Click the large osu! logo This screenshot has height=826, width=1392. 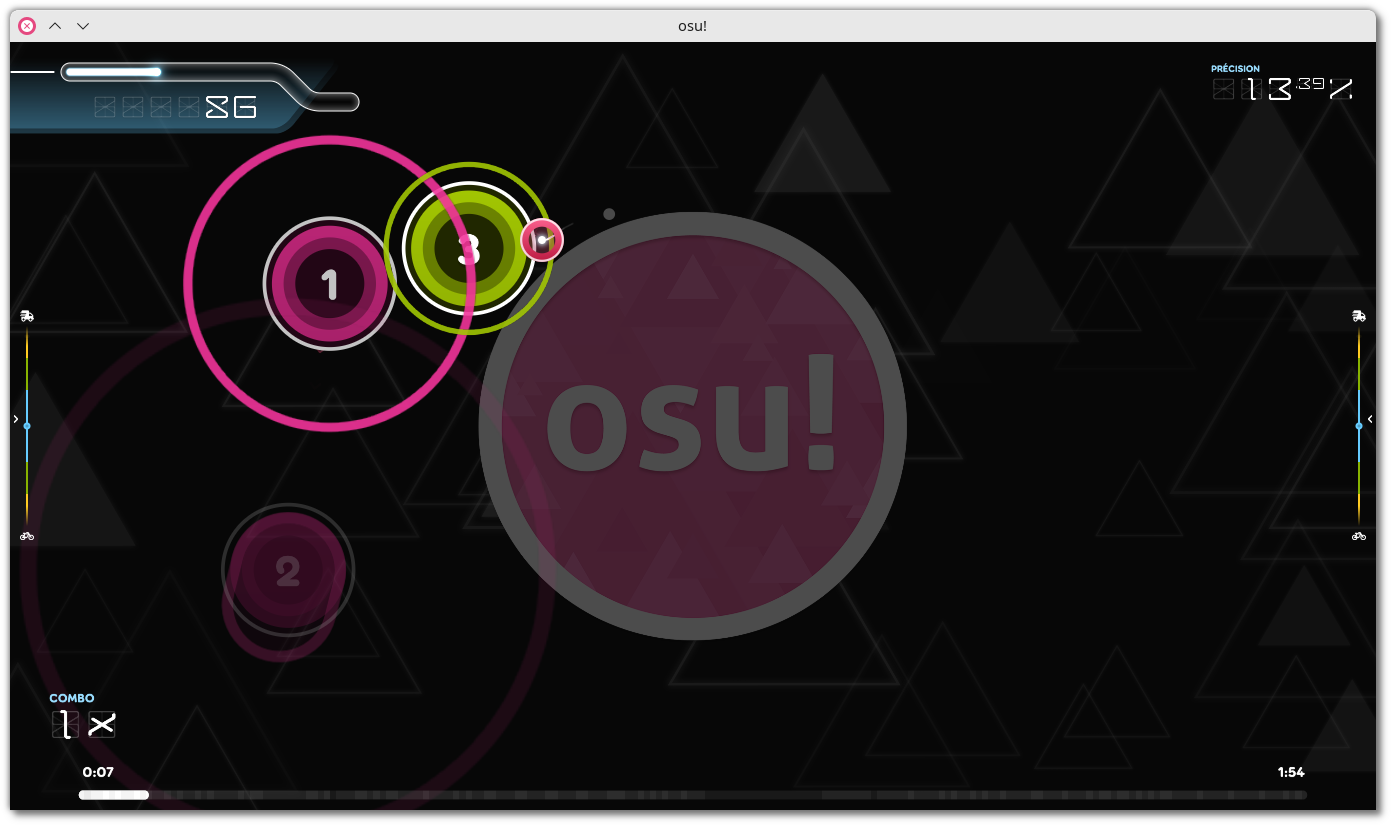click(692, 426)
